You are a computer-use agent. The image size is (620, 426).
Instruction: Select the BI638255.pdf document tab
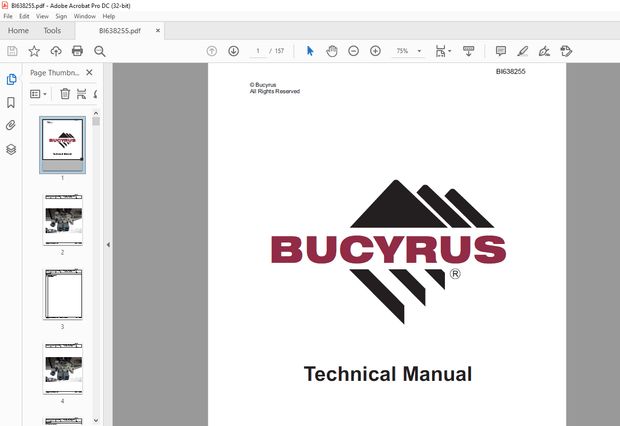point(119,30)
